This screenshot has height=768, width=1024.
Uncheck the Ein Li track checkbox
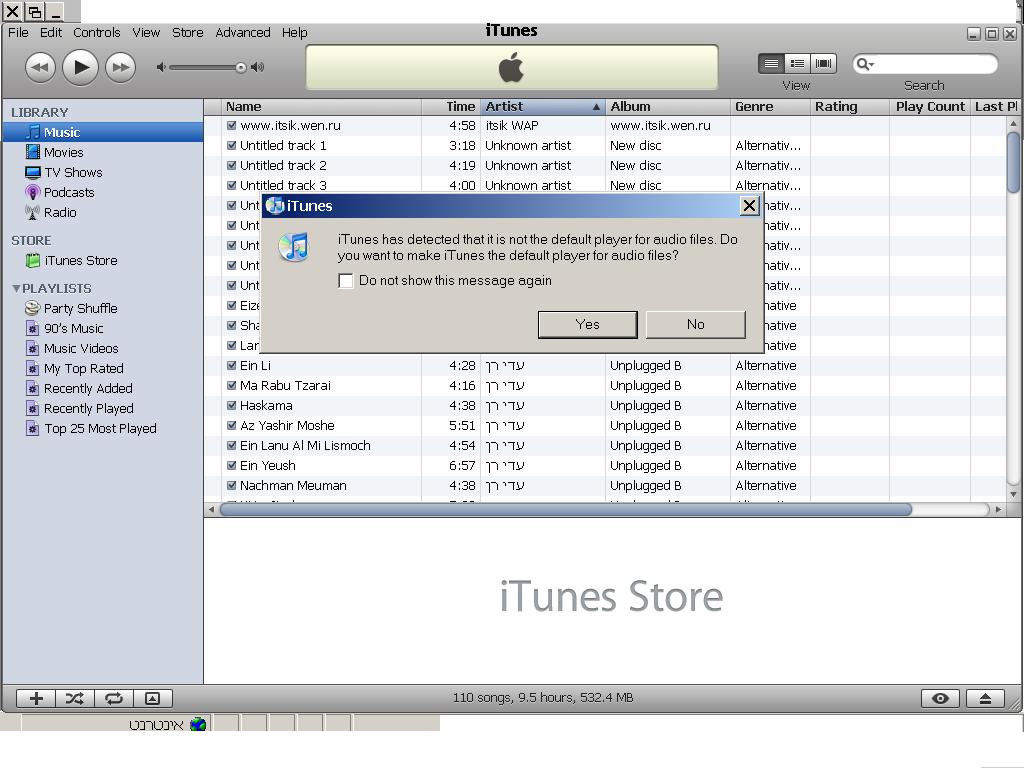point(231,366)
